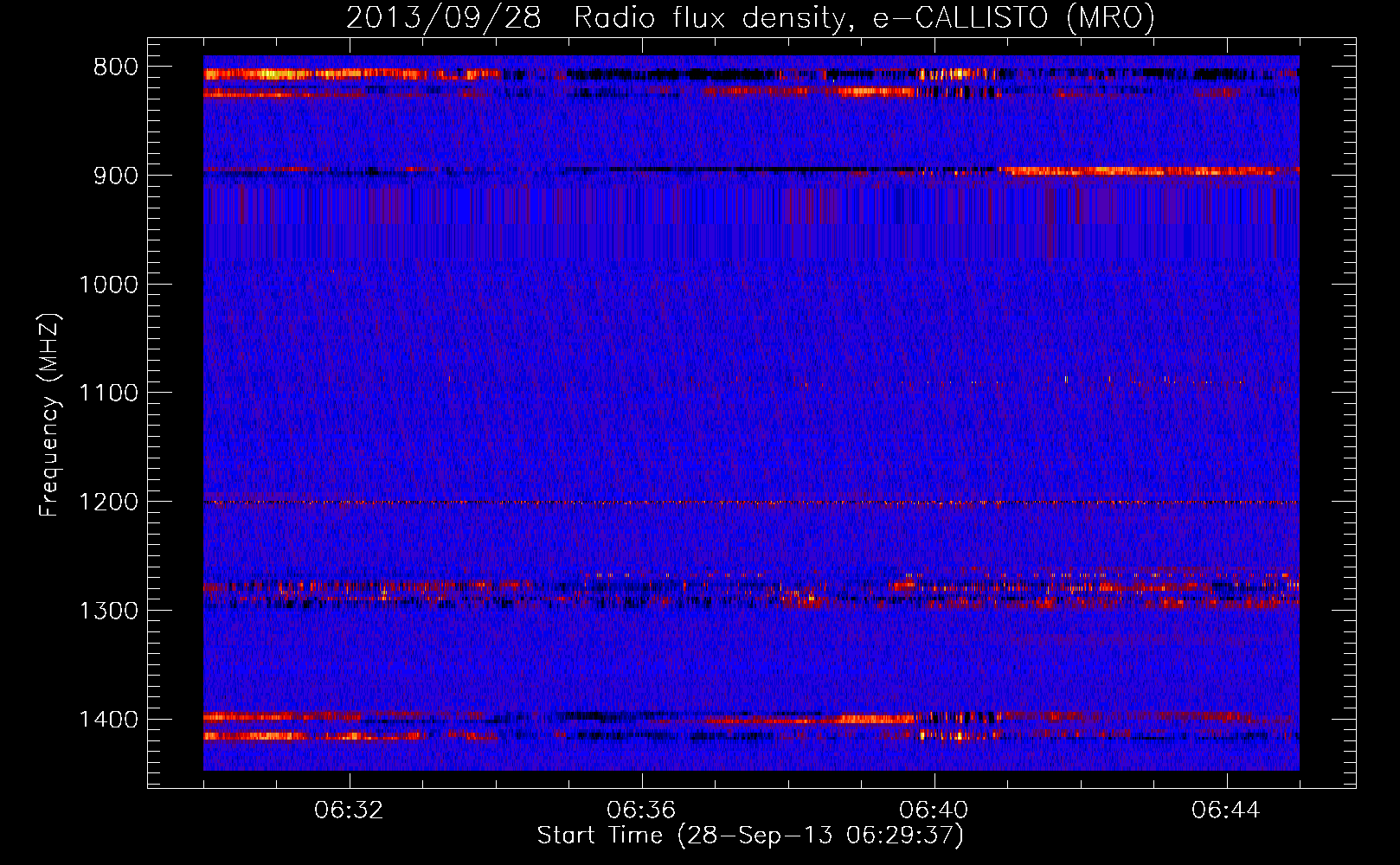Click the 'Frequency (MHZ)' axis label
This screenshot has height=865, width=1400.
(x=49, y=414)
